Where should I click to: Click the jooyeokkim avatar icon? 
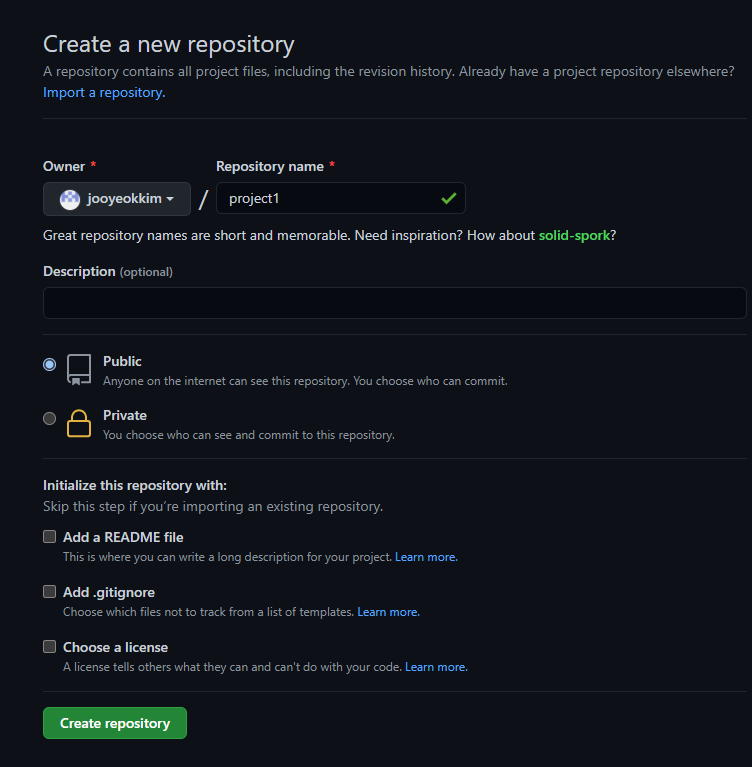coord(70,200)
